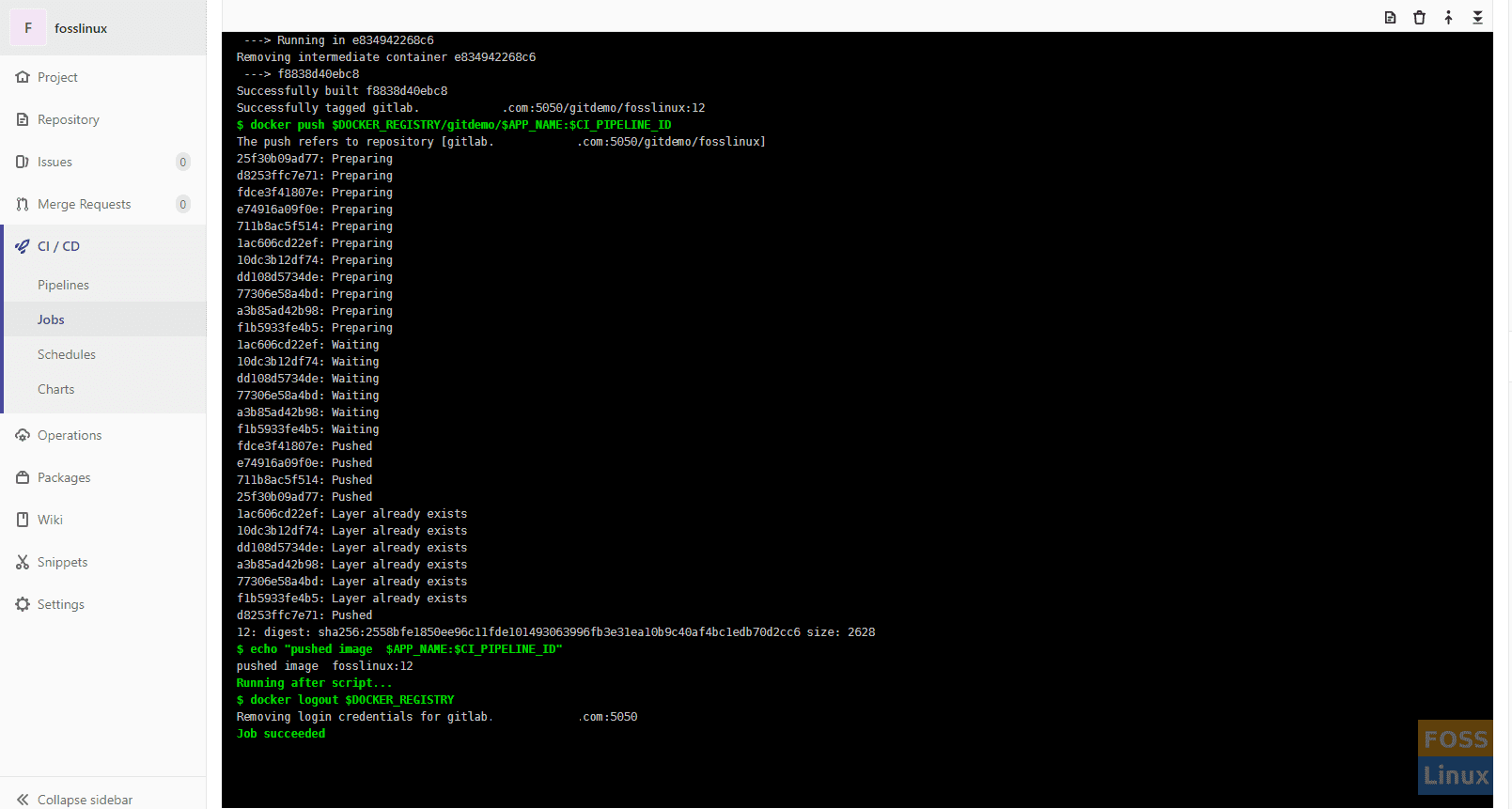The width and height of the screenshot is (1512, 809).
Task: Click 'Job succeeded' log line
Action: coord(281,734)
